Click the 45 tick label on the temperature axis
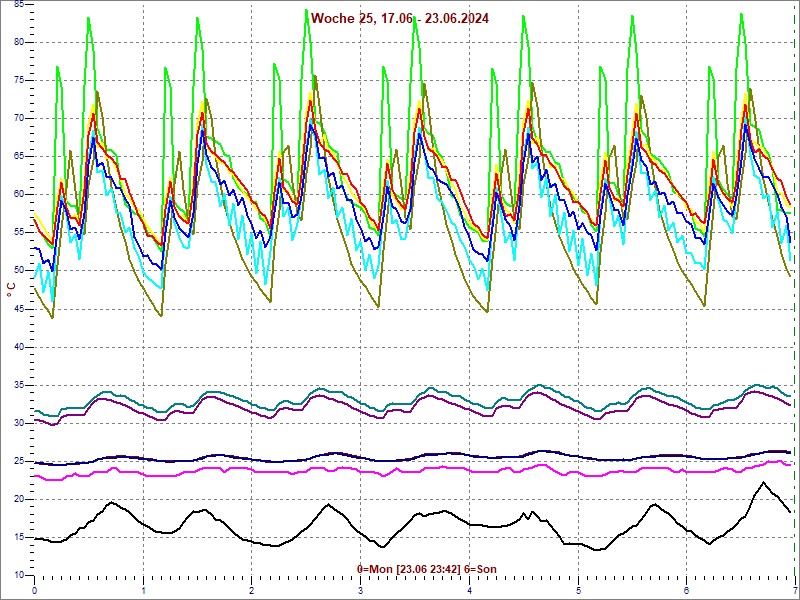Image resolution: width=800 pixels, height=600 pixels. tap(19, 309)
